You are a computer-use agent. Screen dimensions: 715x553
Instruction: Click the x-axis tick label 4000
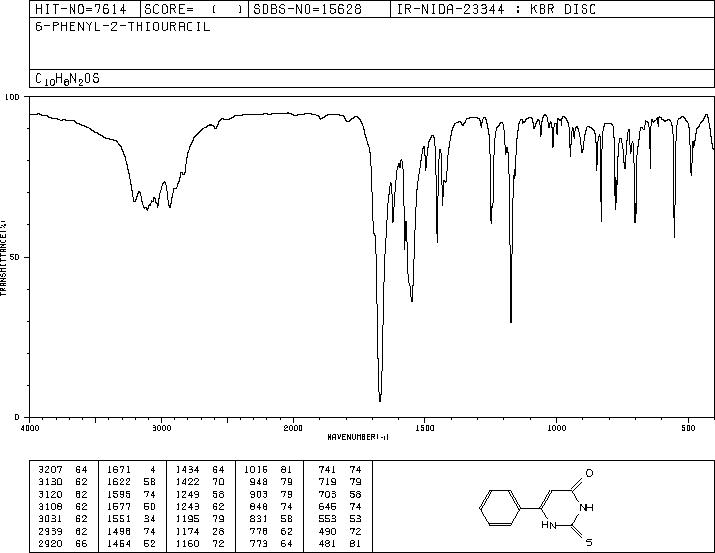[30, 428]
